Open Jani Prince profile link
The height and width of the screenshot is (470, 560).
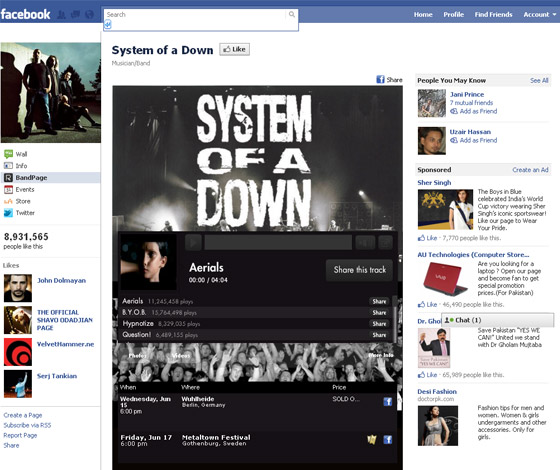[x=467, y=94]
